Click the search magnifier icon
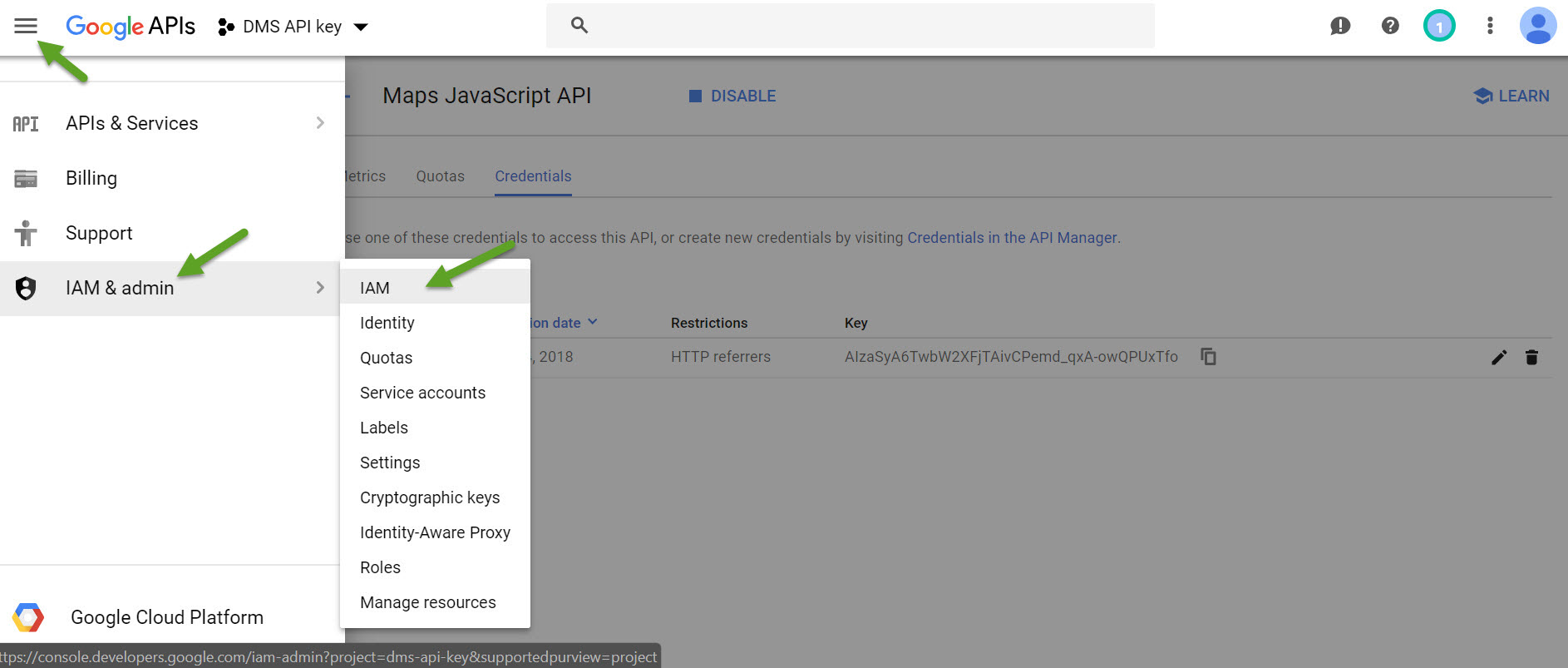 coord(579,26)
